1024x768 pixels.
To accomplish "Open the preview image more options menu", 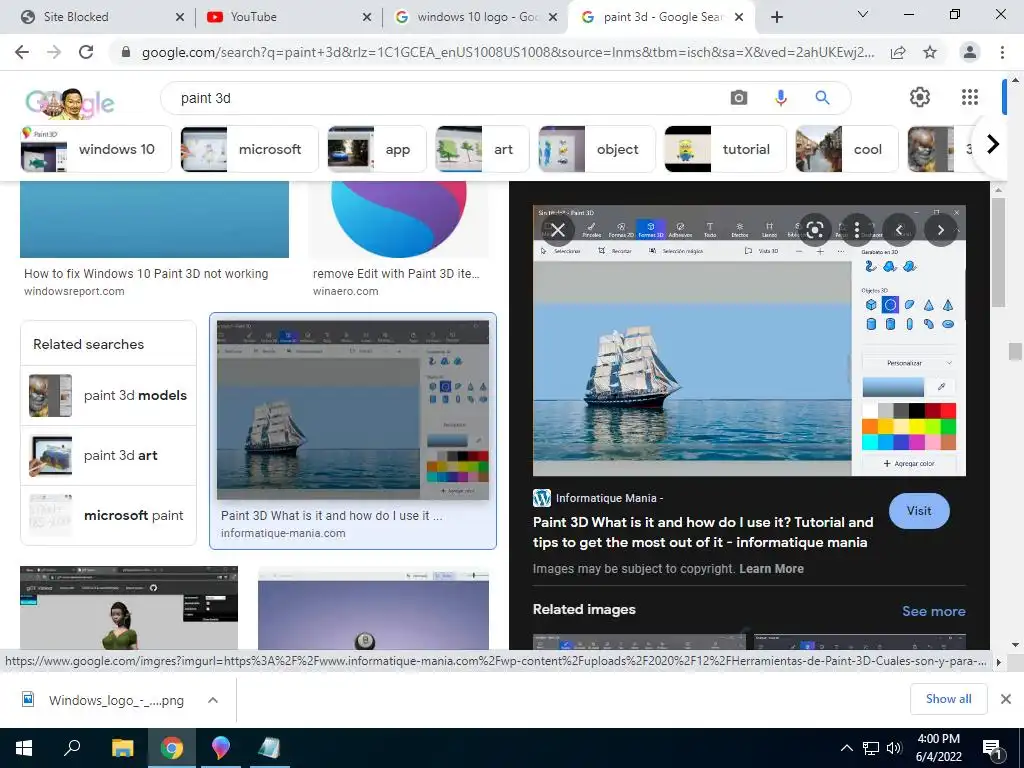I will (x=857, y=230).
